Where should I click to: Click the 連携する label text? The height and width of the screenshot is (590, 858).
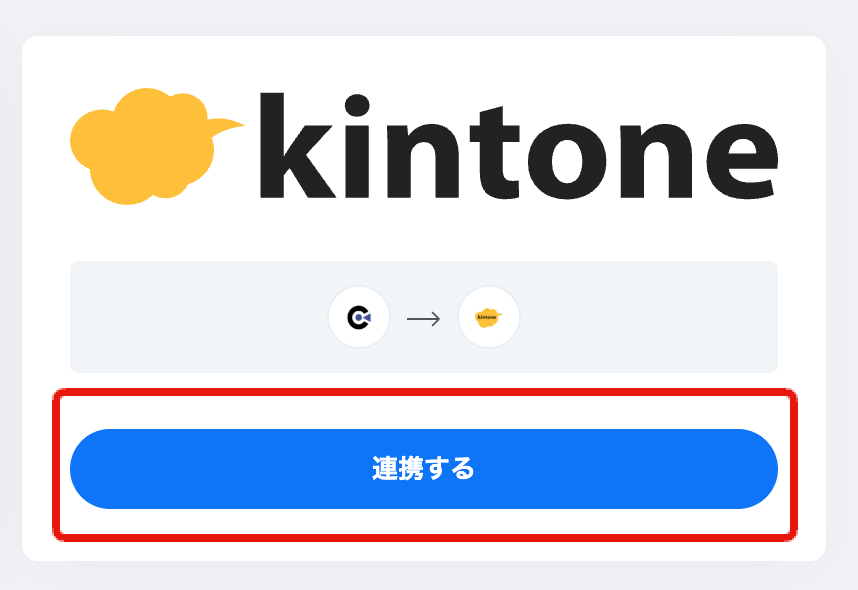pos(424,468)
